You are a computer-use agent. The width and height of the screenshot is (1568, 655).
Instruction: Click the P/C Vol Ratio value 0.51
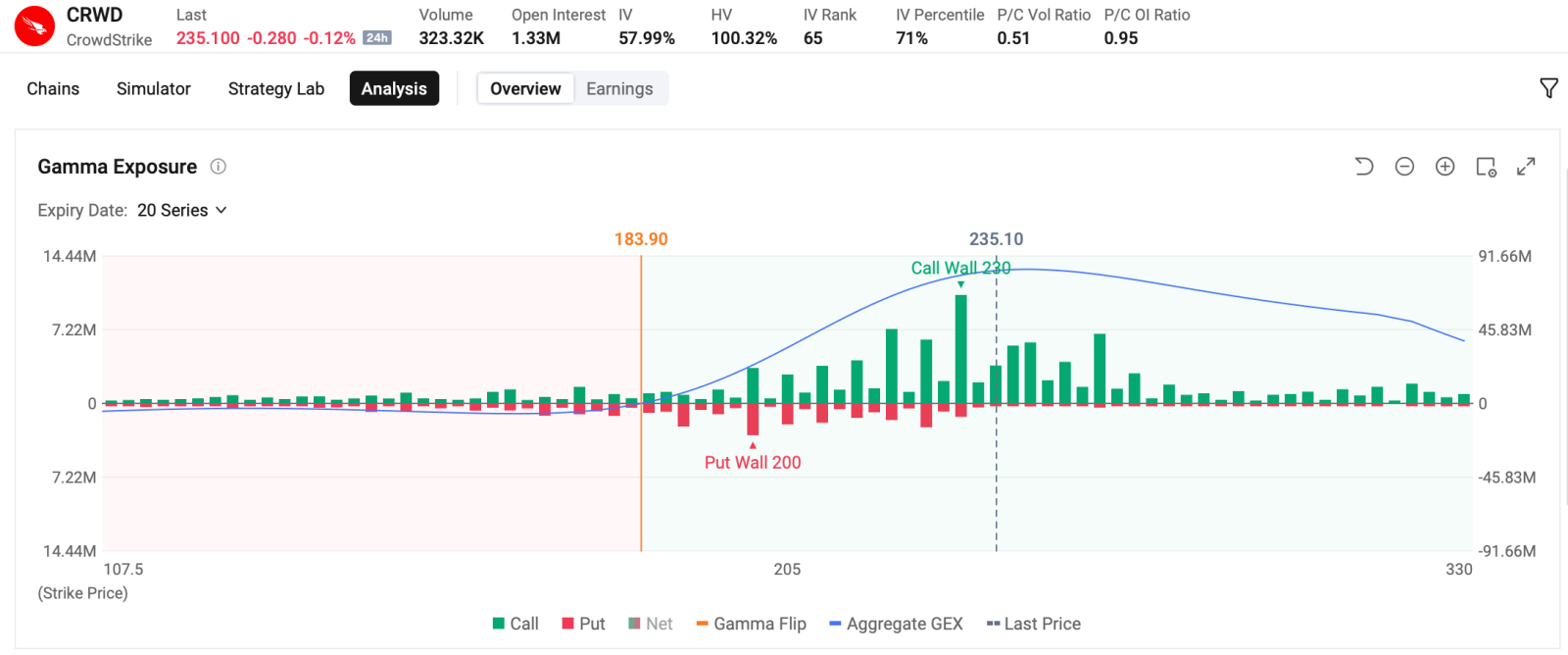[x=1013, y=38]
